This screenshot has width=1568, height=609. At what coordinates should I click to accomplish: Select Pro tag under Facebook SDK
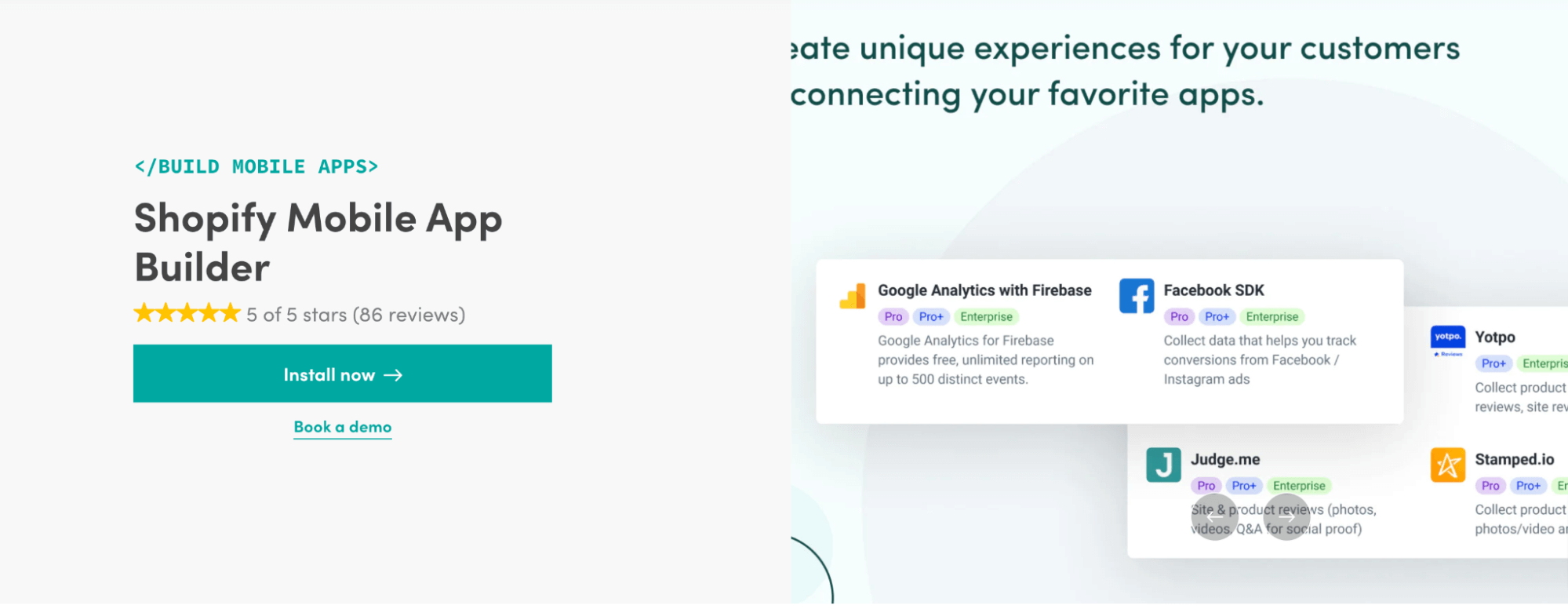pyautogui.click(x=1179, y=317)
